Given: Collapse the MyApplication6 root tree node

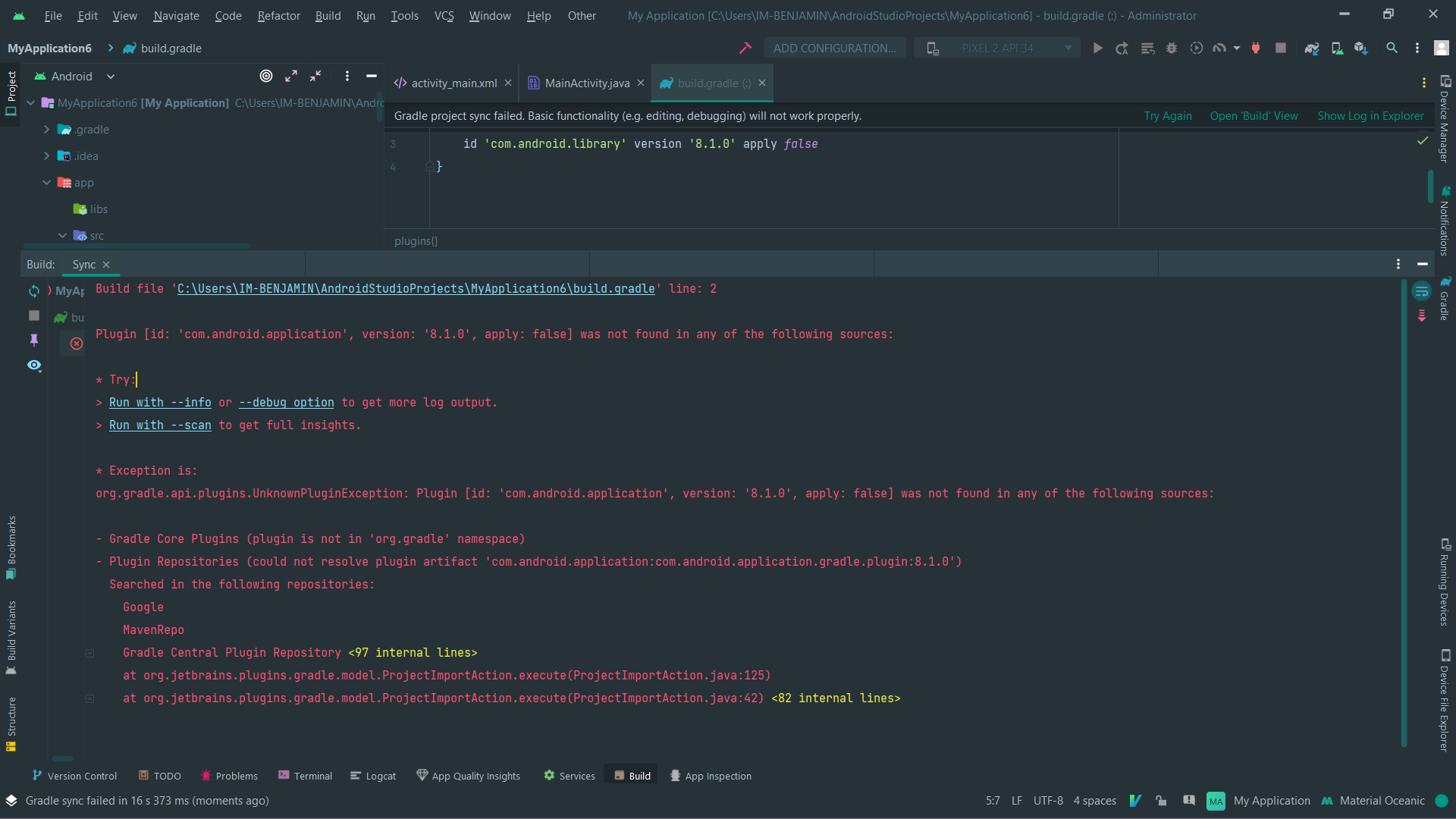Looking at the screenshot, I should [31, 102].
